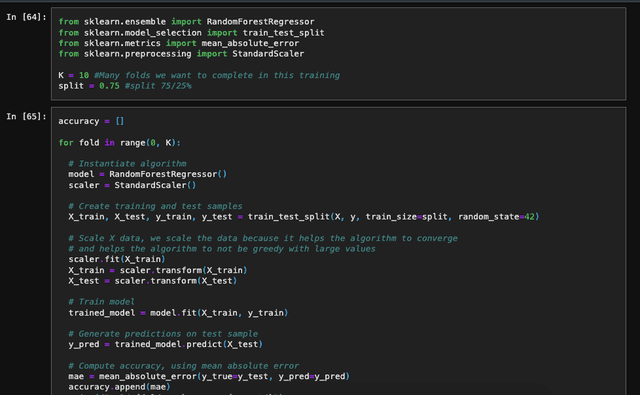Click the 'for fold in range(0, K):' line
This screenshot has width=640, height=395.
tap(119, 143)
